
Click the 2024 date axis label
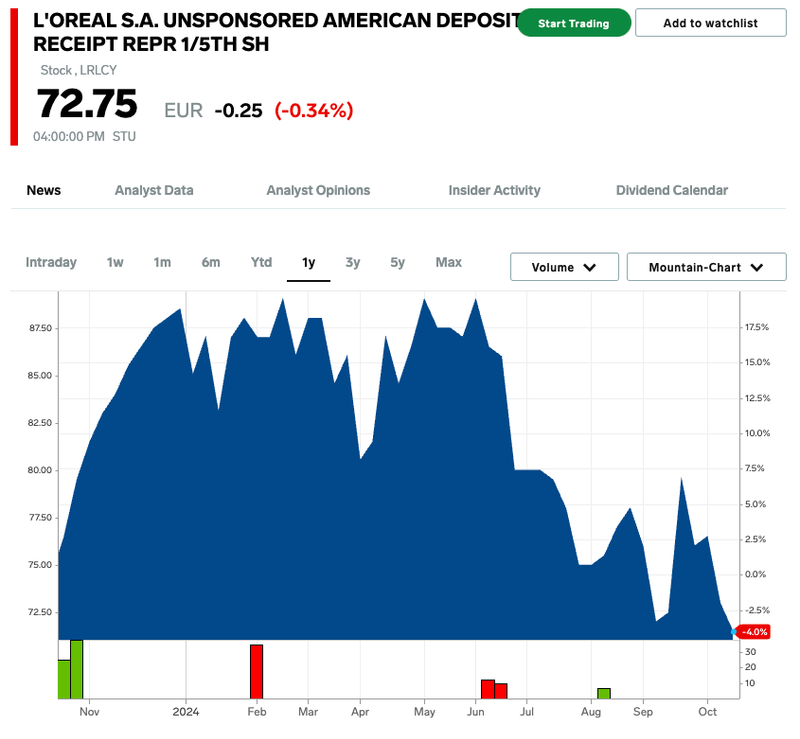(186, 712)
